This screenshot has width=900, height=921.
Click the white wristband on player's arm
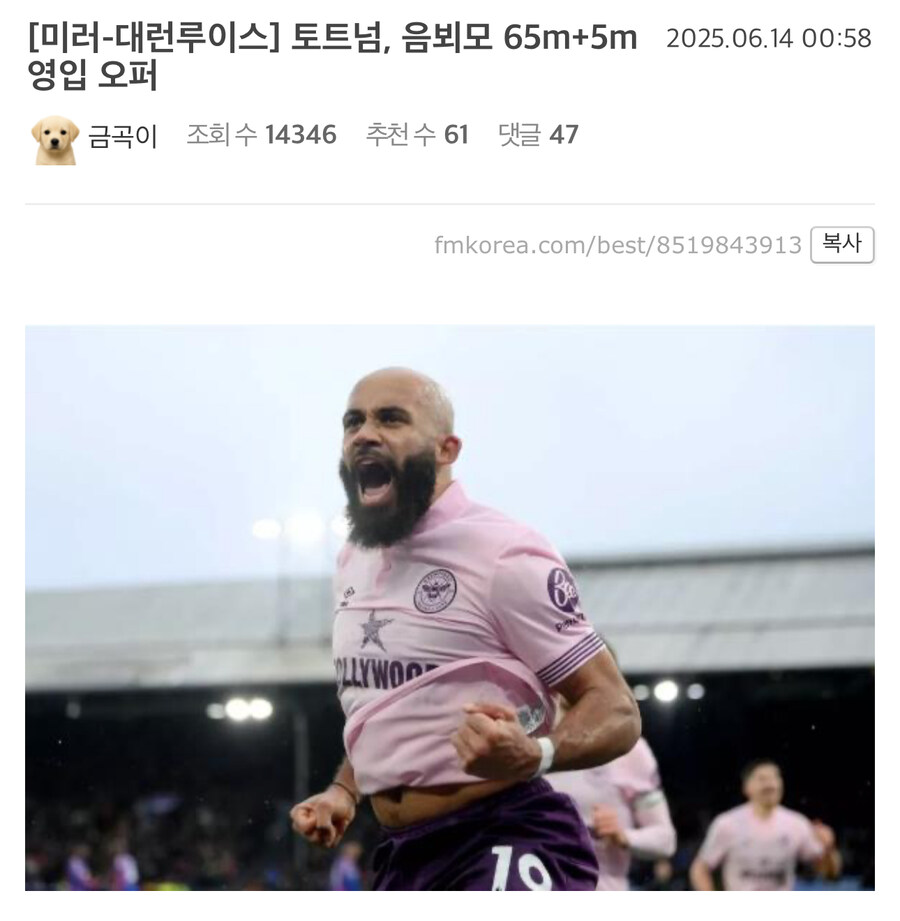546,754
